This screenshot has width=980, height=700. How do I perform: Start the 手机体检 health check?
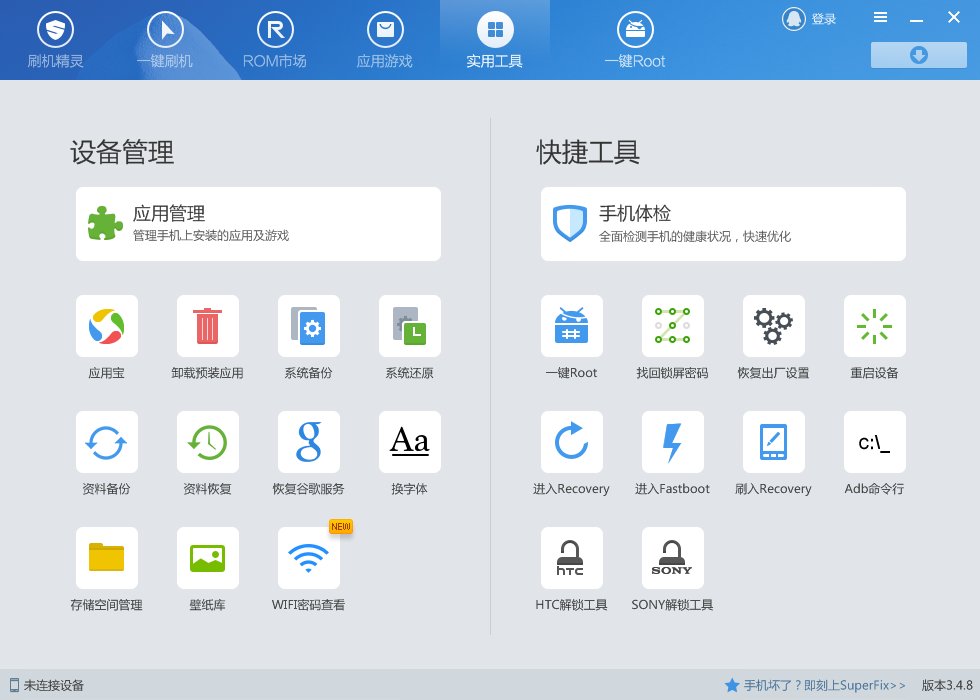(x=723, y=224)
